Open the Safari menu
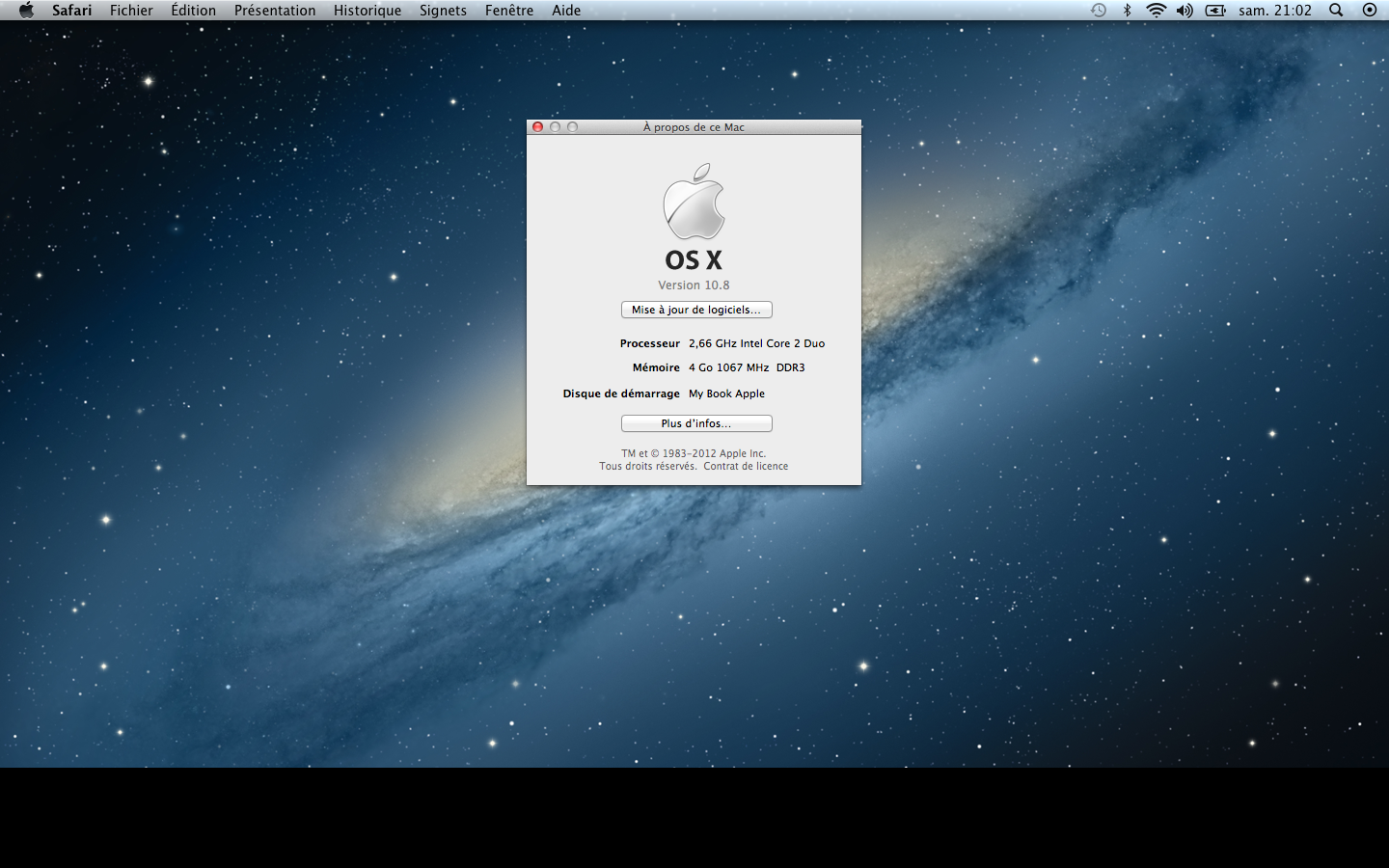Image resolution: width=1389 pixels, height=868 pixels. click(x=72, y=10)
